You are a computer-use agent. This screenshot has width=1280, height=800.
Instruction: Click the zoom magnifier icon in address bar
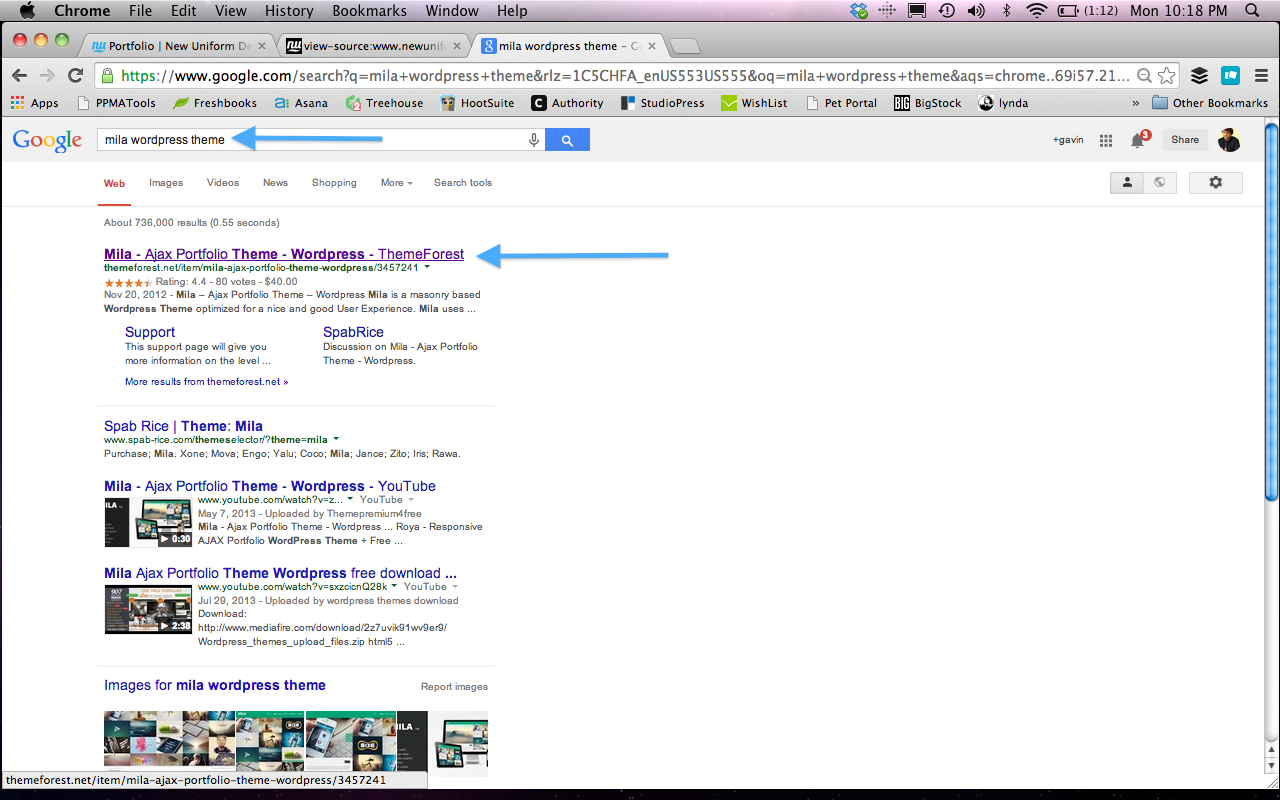coord(1144,76)
